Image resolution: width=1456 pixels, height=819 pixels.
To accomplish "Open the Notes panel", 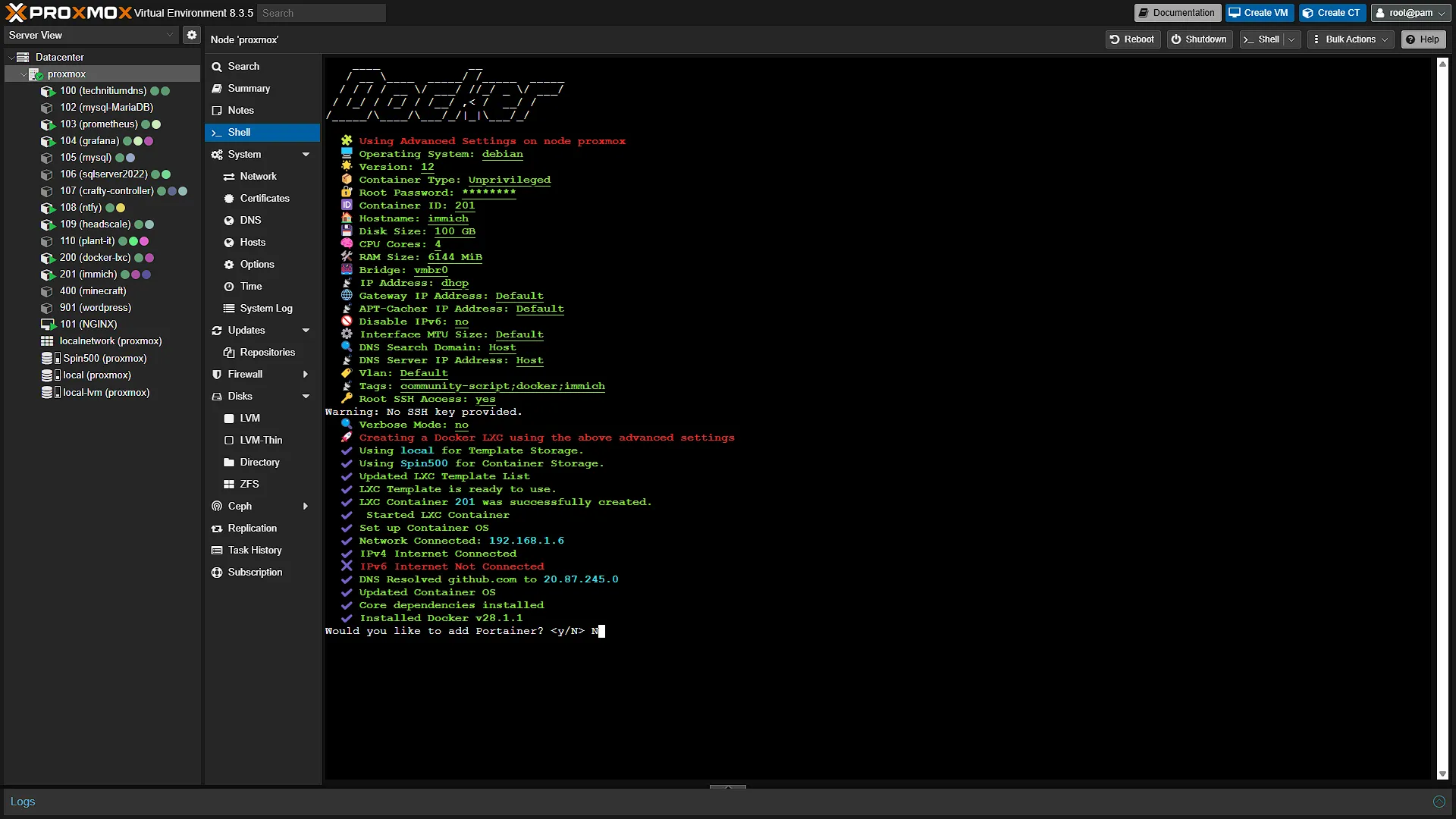I will [x=262, y=111].
